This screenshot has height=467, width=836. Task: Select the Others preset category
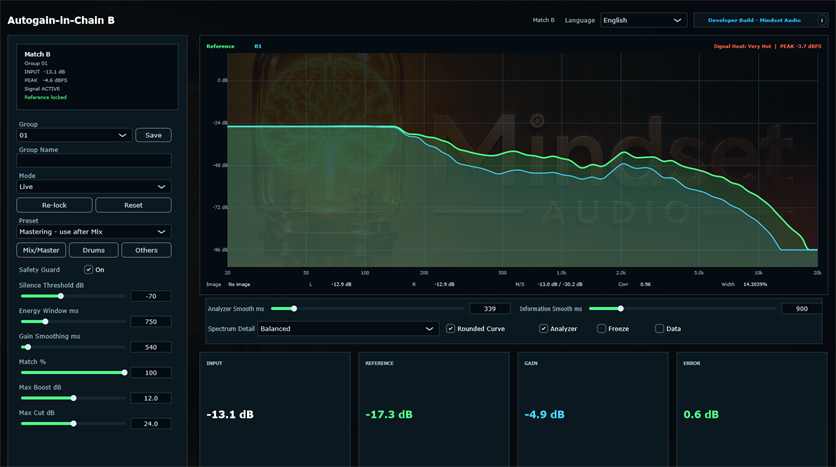click(146, 250)
